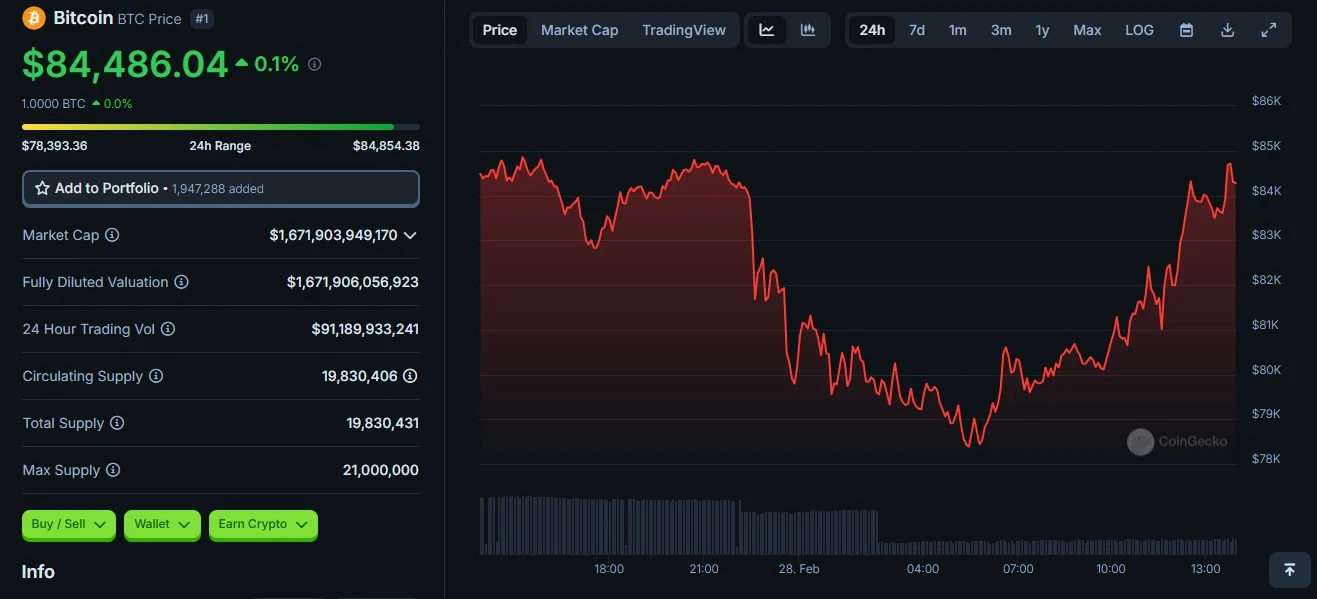Switch to the Market Cap tab

[579, 30]
